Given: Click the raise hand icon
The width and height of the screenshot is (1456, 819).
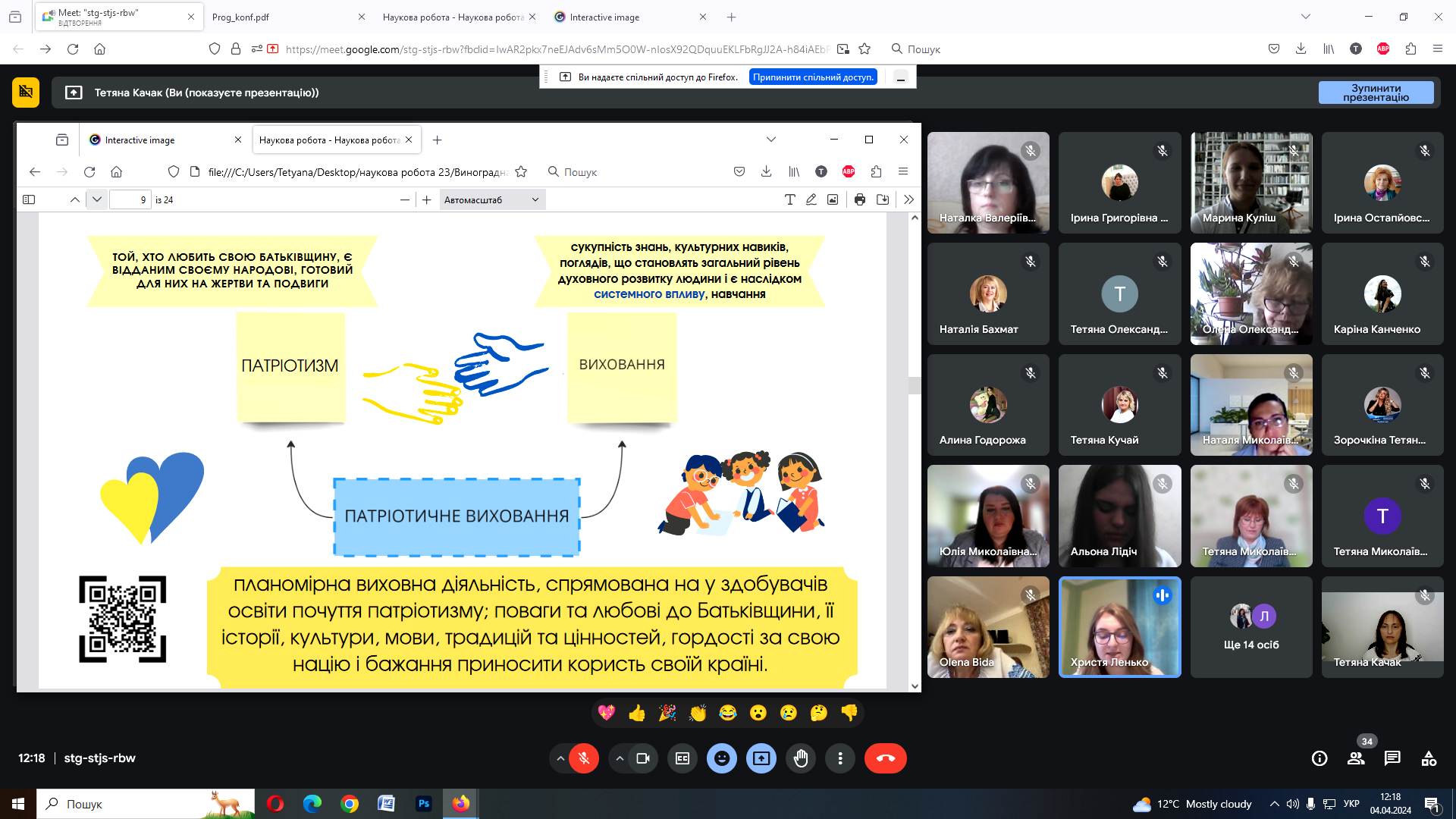Looking at the screenshot, I should 801,758.
